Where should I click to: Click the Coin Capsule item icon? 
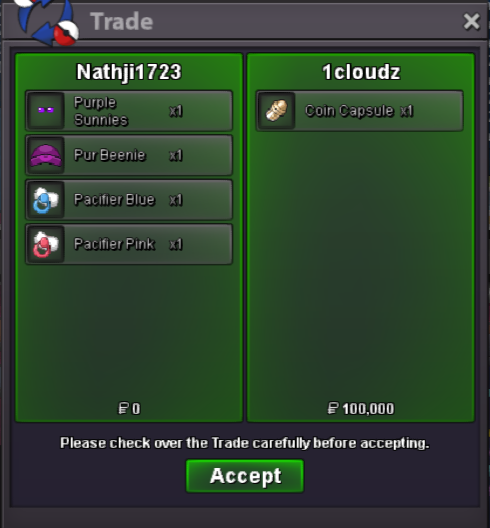point(276,110)
